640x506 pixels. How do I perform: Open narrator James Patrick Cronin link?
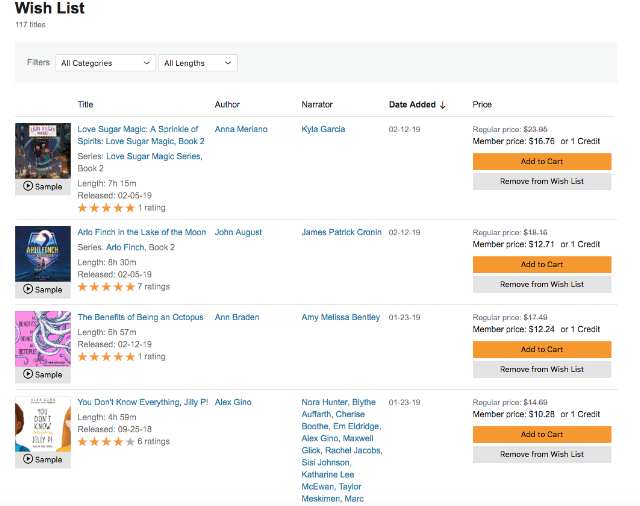341,232
